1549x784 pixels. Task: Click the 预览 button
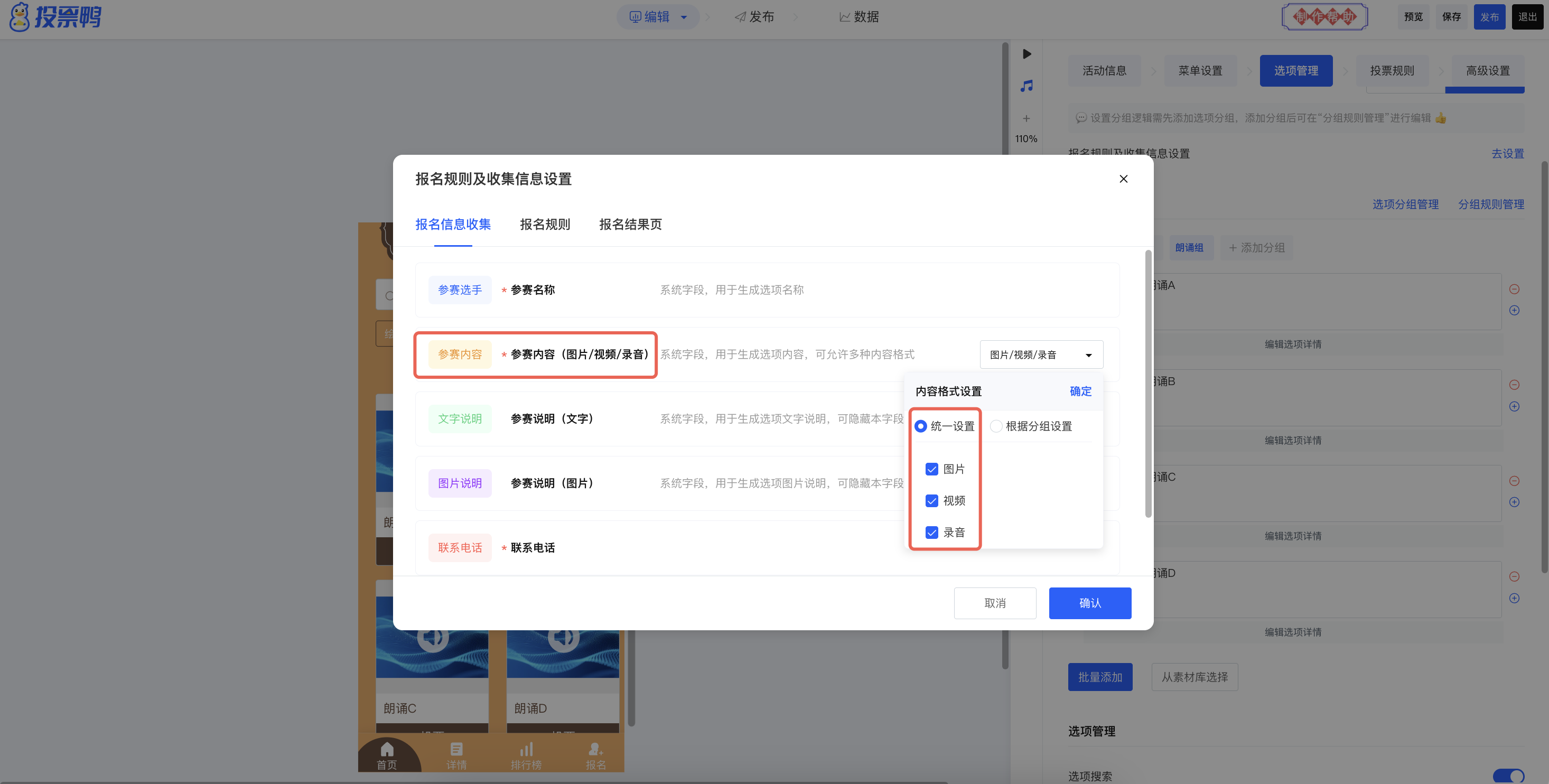click(1413, 17)
